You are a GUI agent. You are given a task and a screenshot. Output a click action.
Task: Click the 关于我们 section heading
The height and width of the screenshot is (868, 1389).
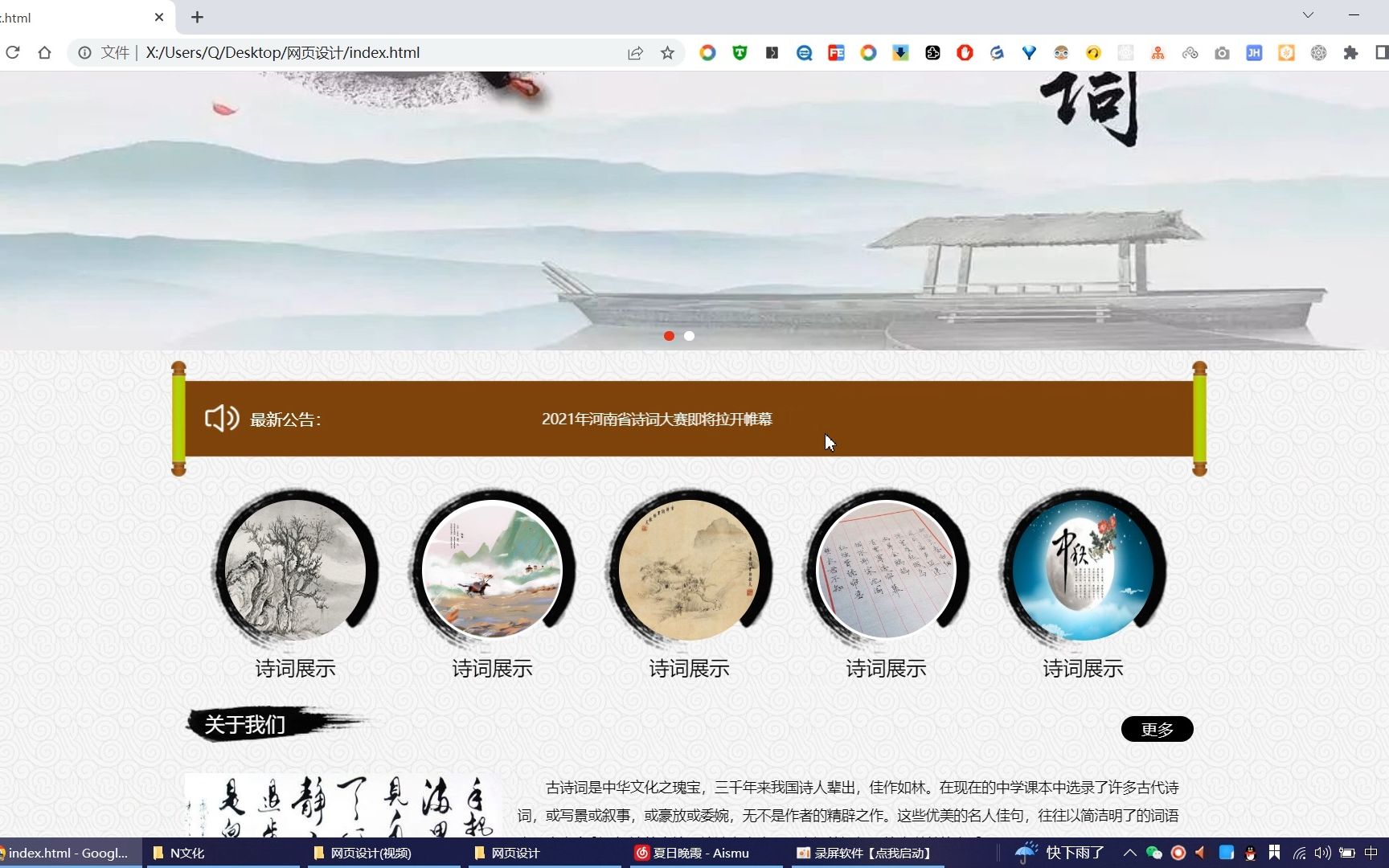(x=245, y=725)
